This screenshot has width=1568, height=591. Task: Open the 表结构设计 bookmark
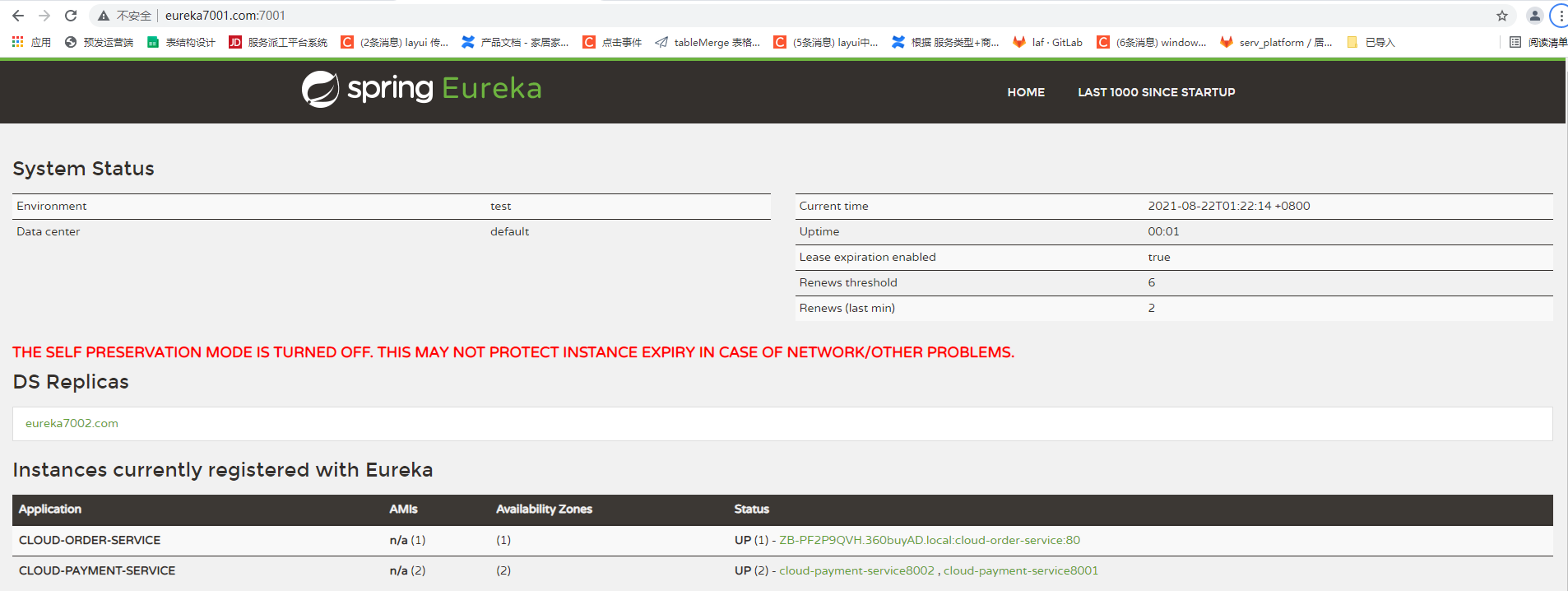click(181, 42)
